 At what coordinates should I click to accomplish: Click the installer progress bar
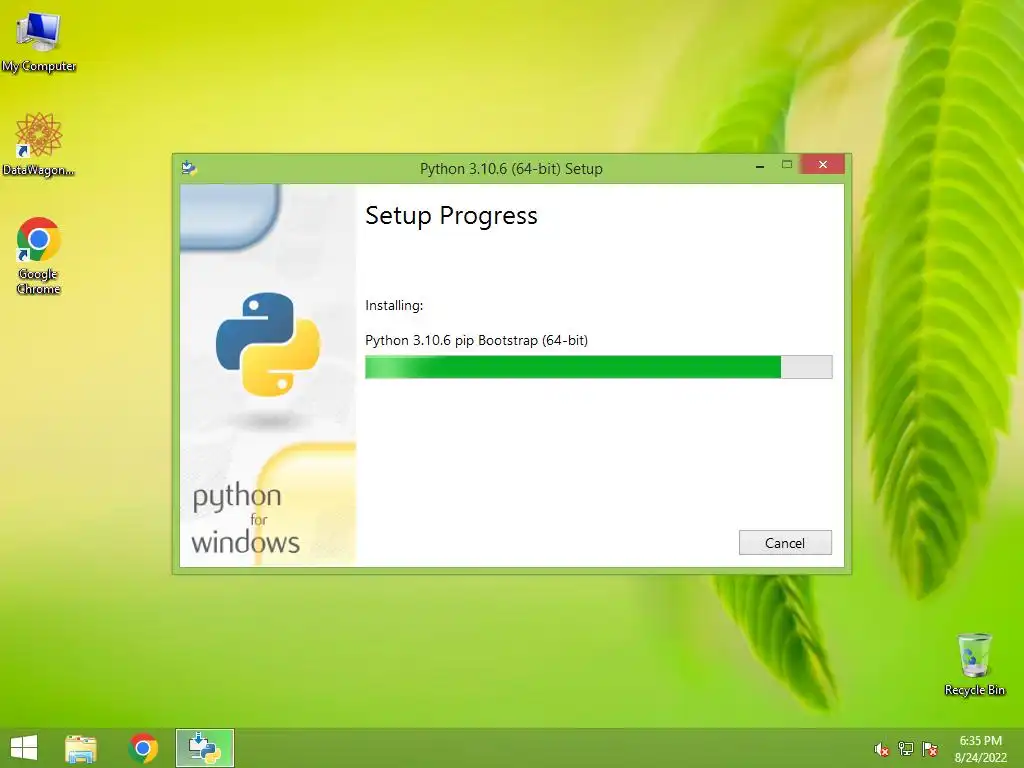598,367
